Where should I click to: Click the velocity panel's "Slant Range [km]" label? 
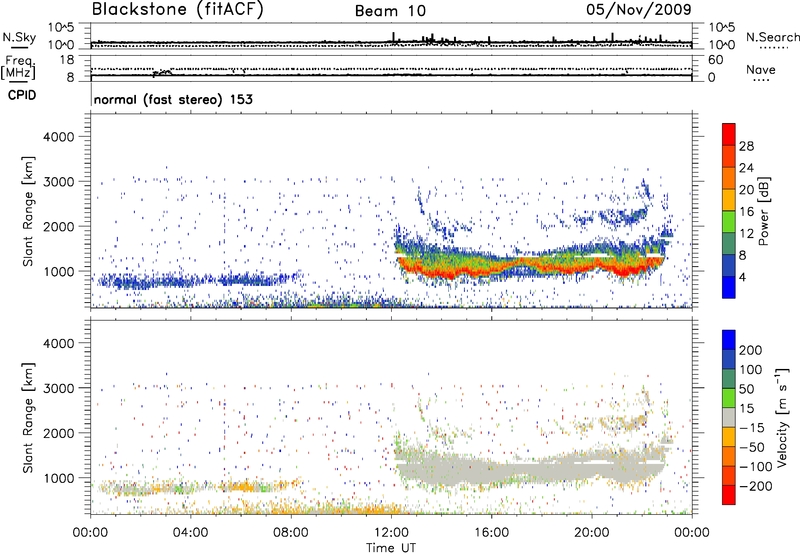28,417
